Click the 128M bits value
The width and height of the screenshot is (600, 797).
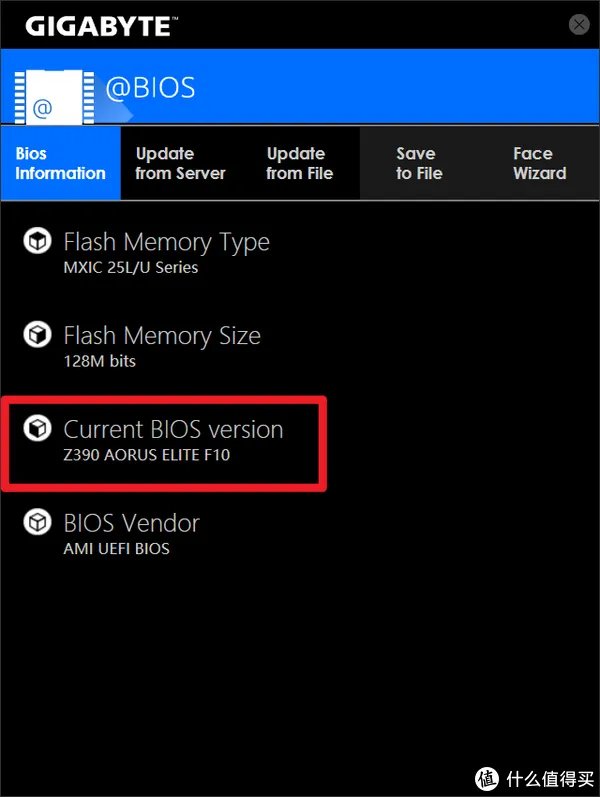[x=99, y=361]
